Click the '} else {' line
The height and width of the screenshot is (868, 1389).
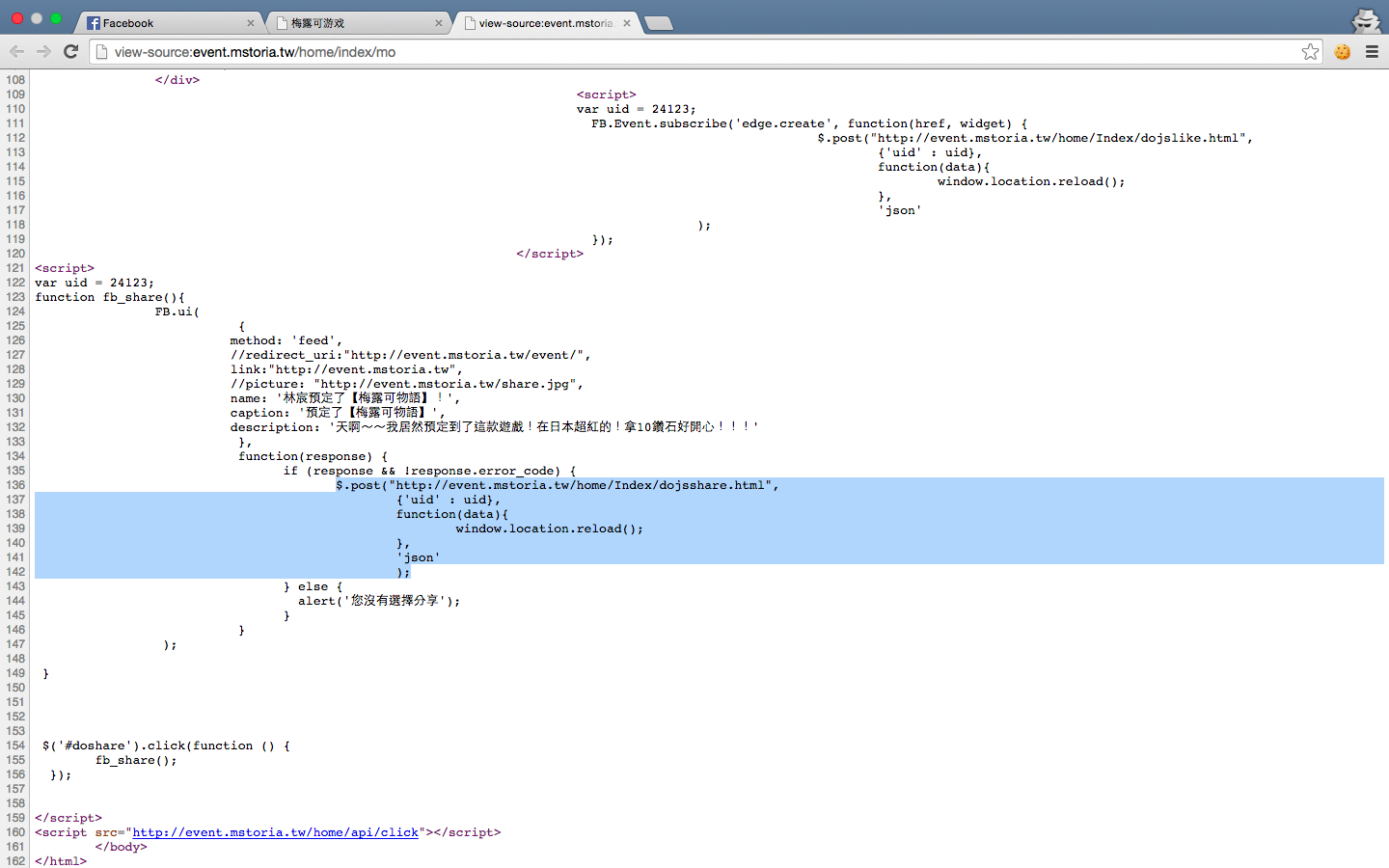coord(313,586)
